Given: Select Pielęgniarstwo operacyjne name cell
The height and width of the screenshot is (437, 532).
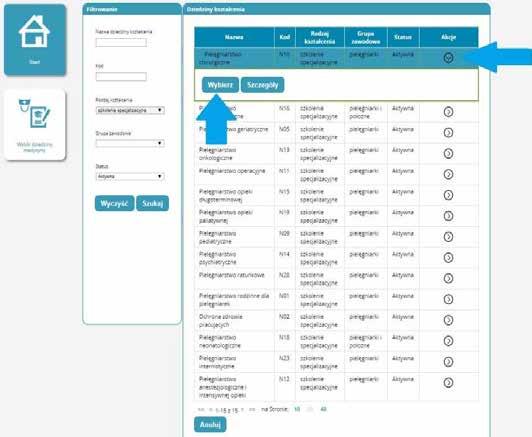Looking at the screenshot, I should point(234,174).
